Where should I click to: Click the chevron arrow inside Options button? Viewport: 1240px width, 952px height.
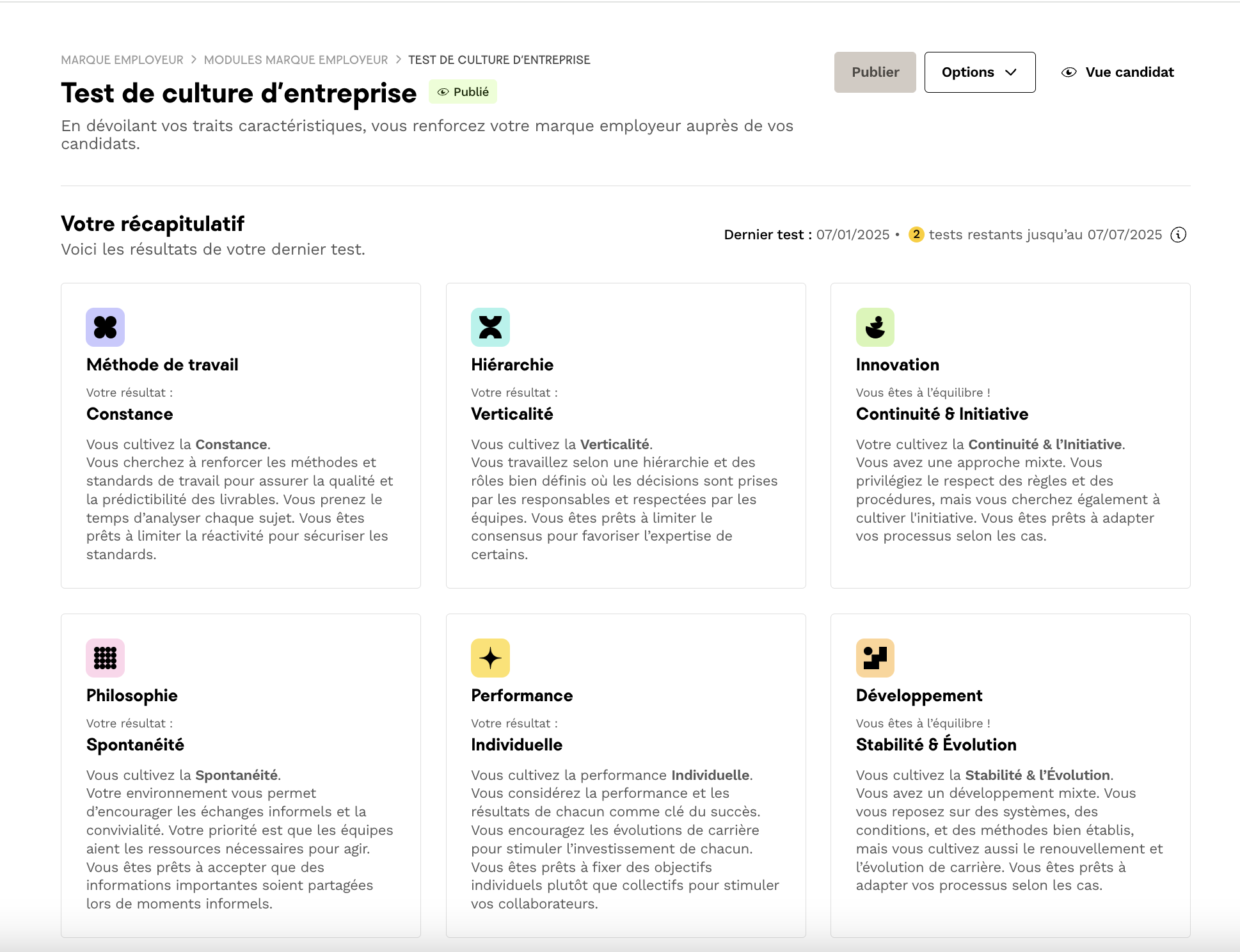point(1011,72)
